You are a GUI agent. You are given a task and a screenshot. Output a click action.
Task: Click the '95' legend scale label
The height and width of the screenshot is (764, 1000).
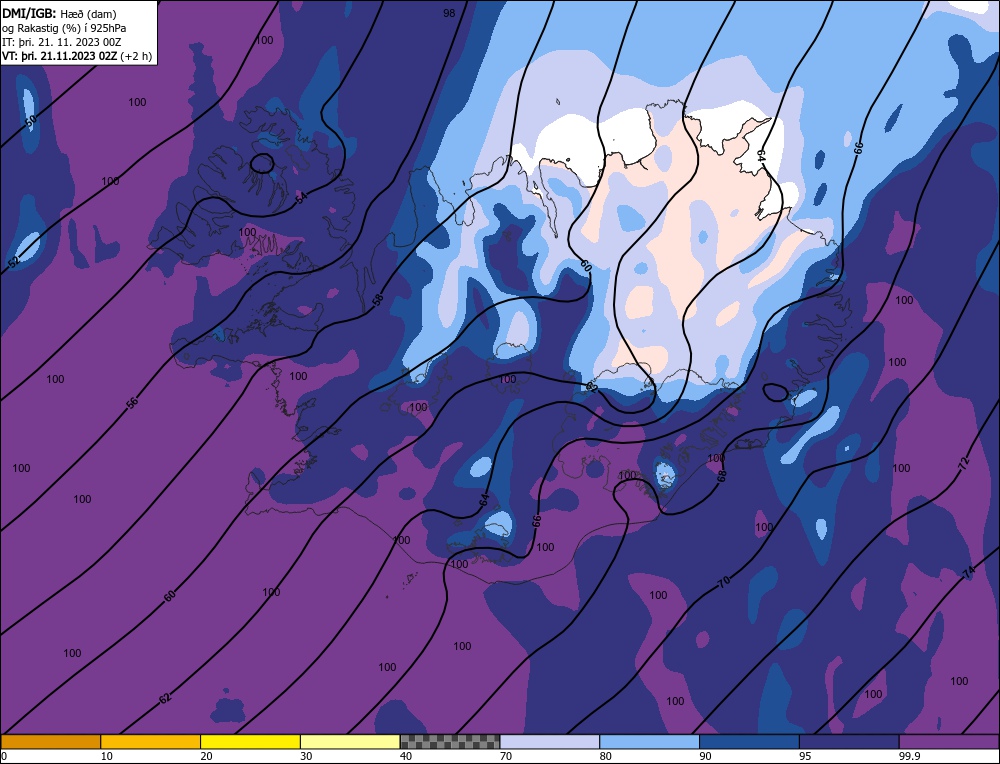(805, 756)
